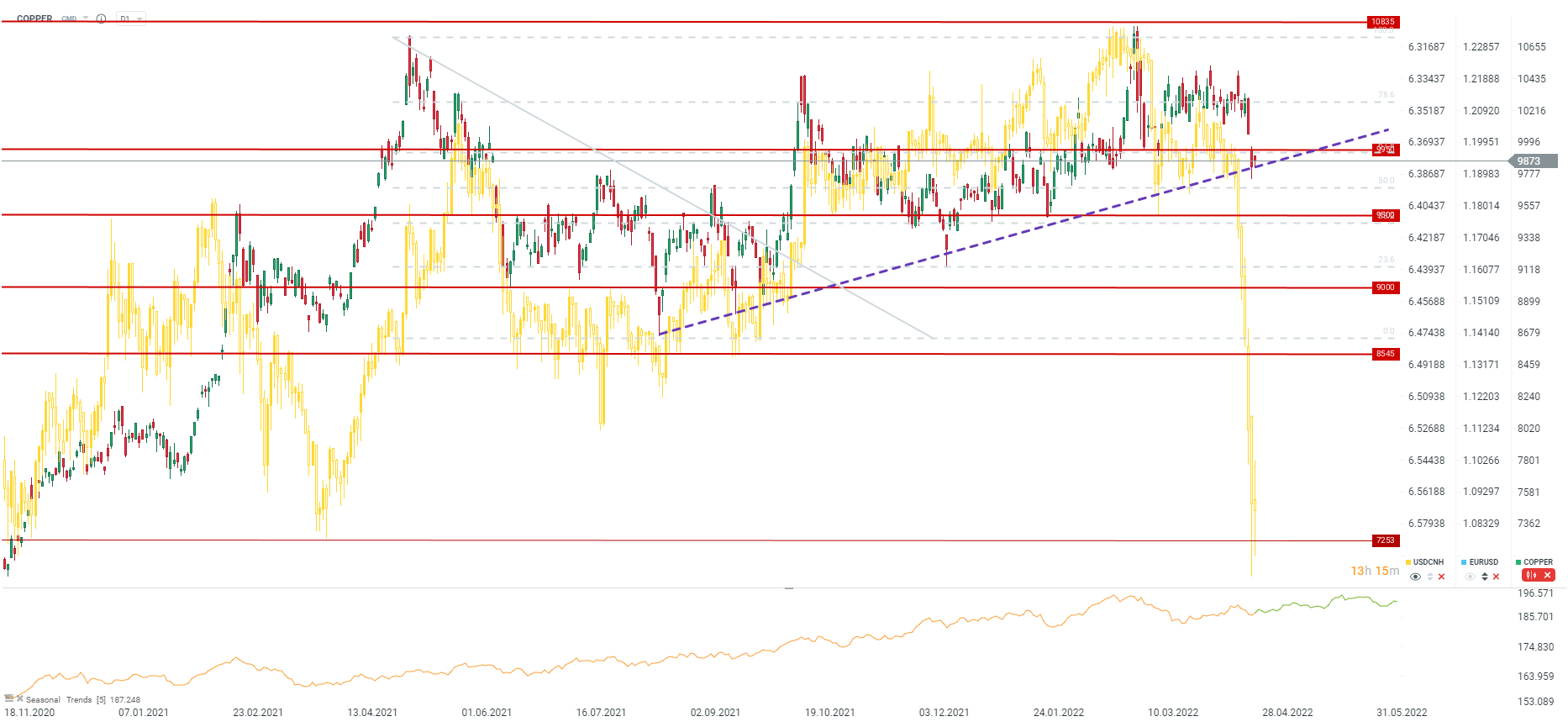Select the USDCNH yellow color swatch

pyautogui.click(x=1408, y=562)
